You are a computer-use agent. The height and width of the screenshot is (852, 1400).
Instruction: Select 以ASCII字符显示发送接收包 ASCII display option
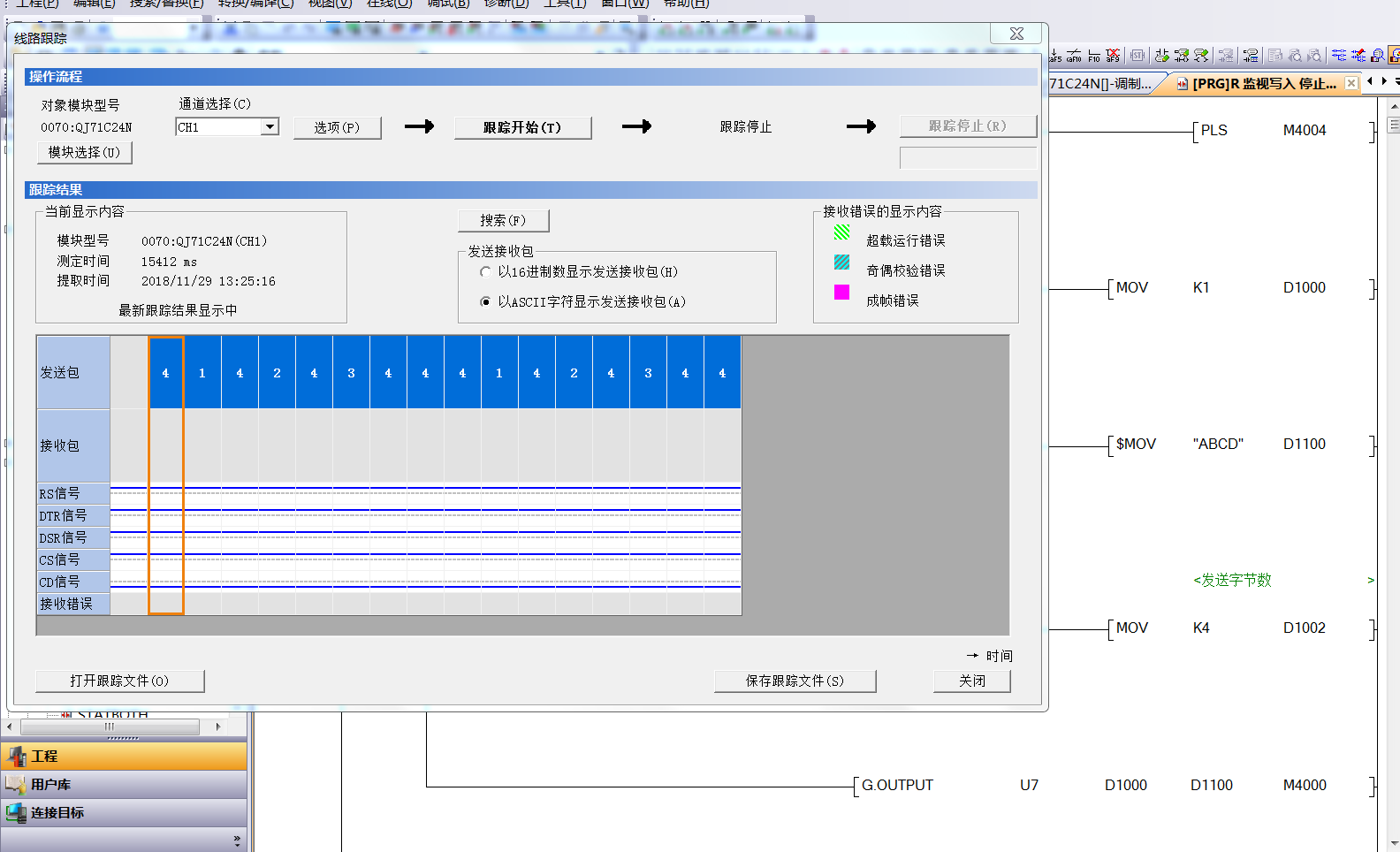coord(485,302)
